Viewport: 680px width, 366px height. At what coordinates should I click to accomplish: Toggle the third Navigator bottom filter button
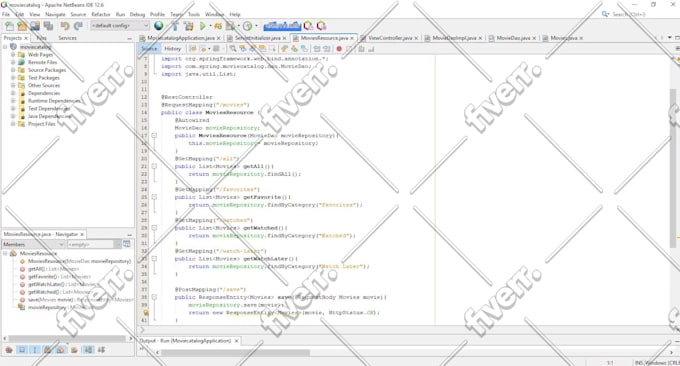pos(35,350)
